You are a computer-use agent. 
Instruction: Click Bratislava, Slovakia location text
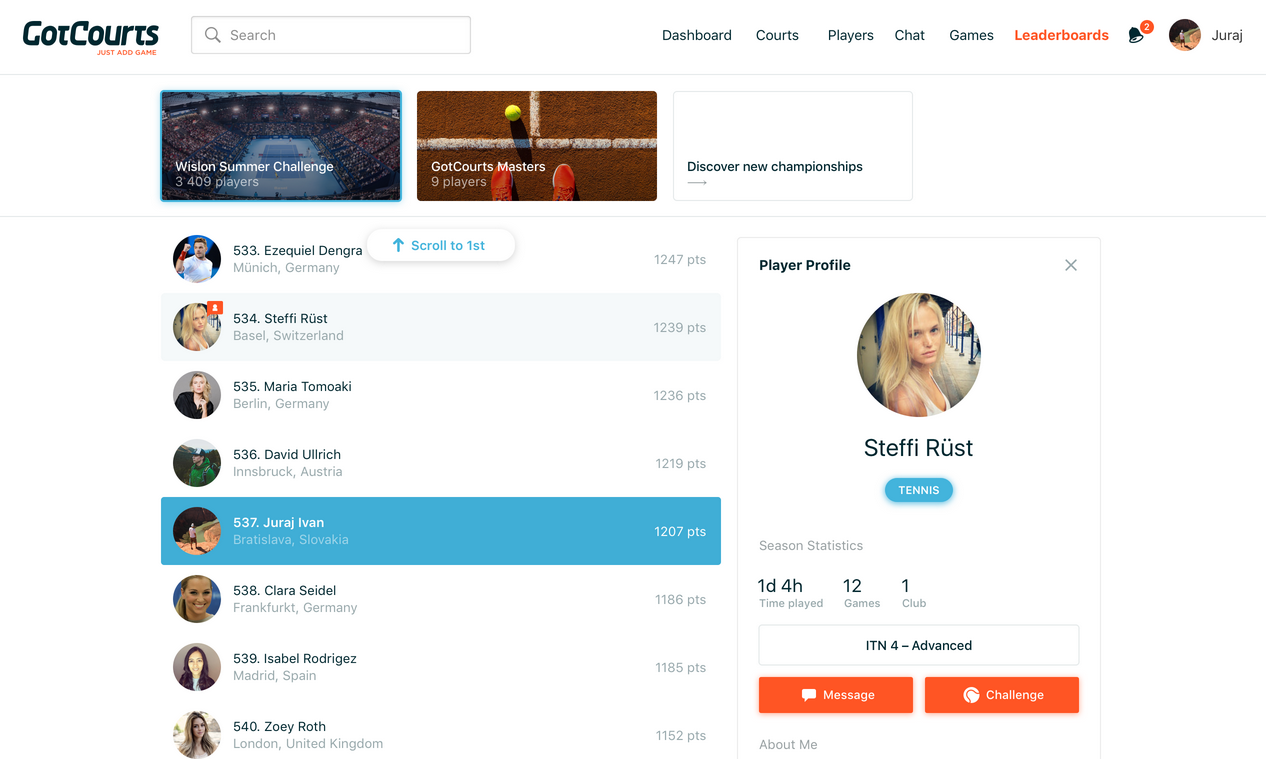291,540
